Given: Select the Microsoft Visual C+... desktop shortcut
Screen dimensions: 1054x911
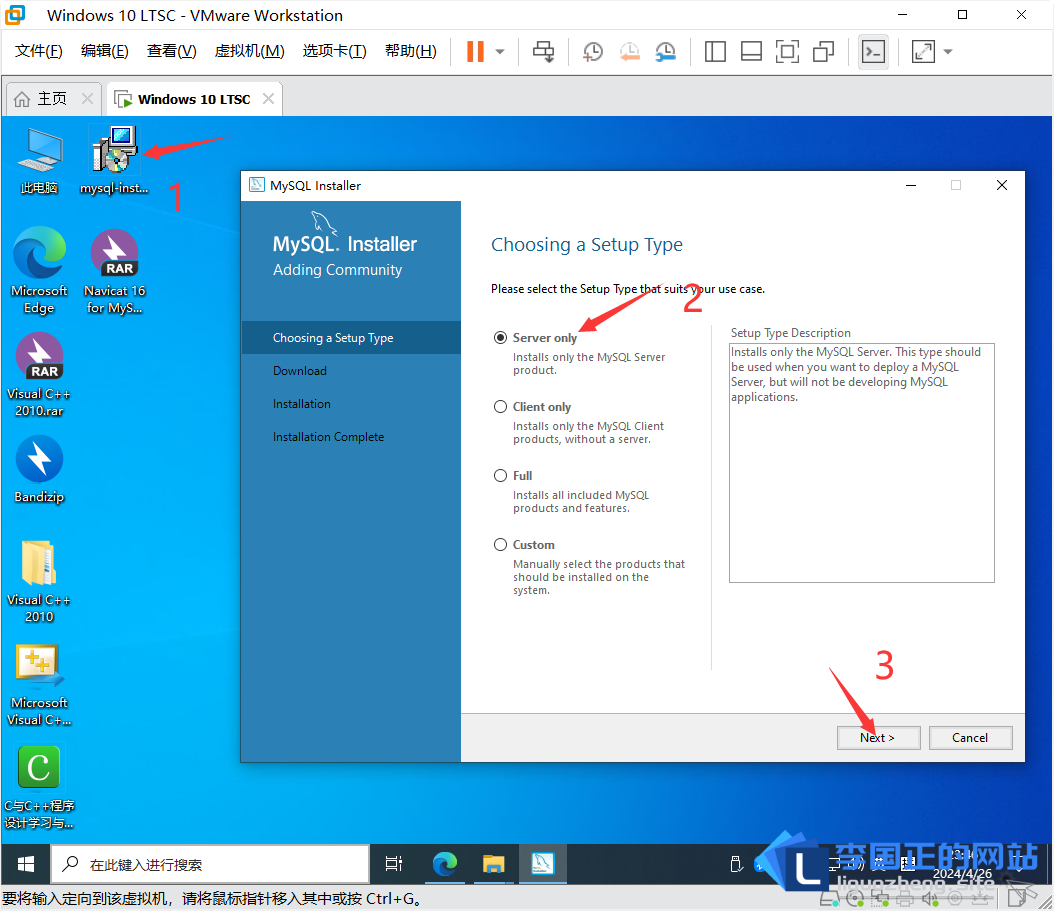Looking at the screenshot, I should [x=39, y=685].
